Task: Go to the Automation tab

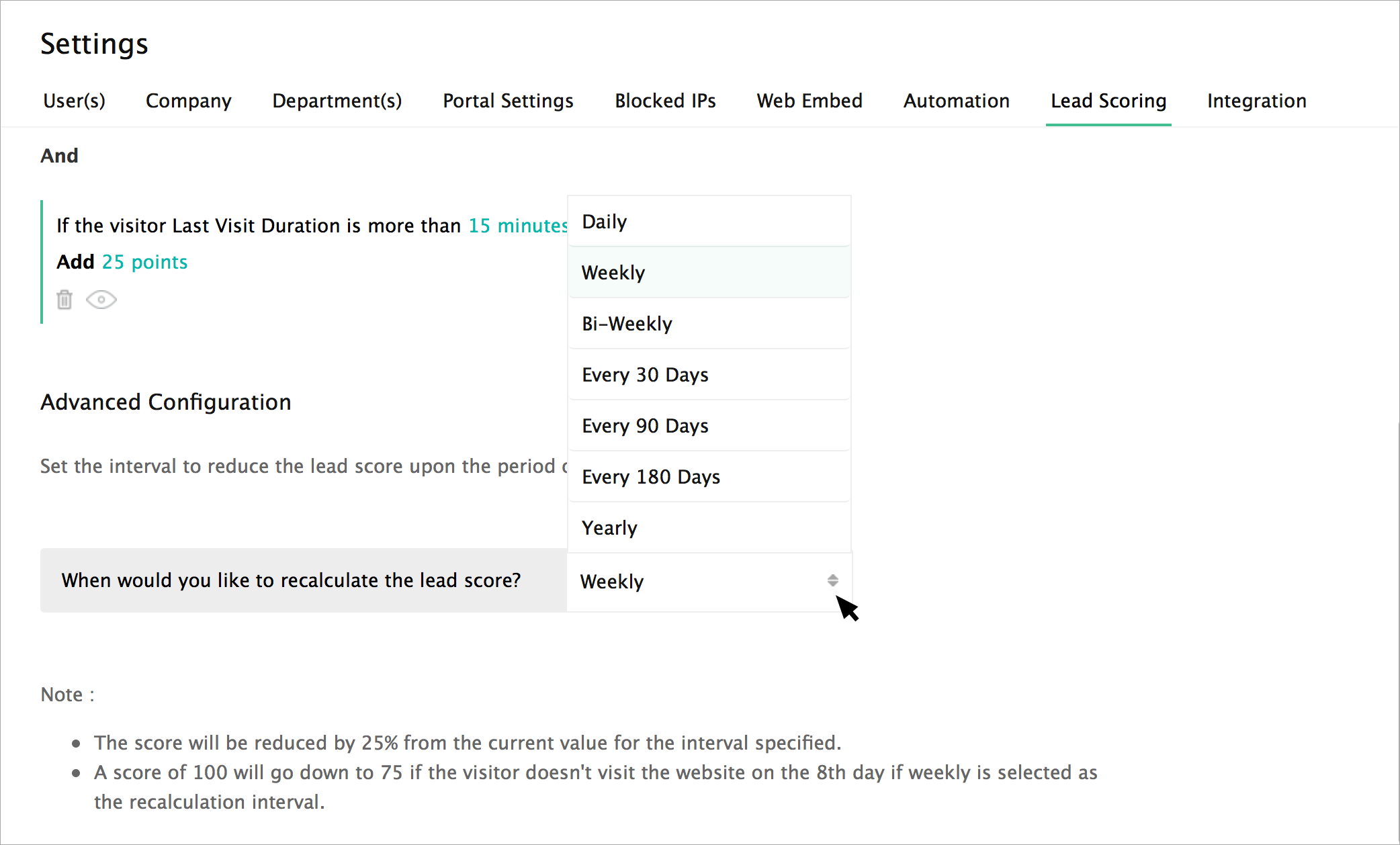Action: [x=956, y=101]
